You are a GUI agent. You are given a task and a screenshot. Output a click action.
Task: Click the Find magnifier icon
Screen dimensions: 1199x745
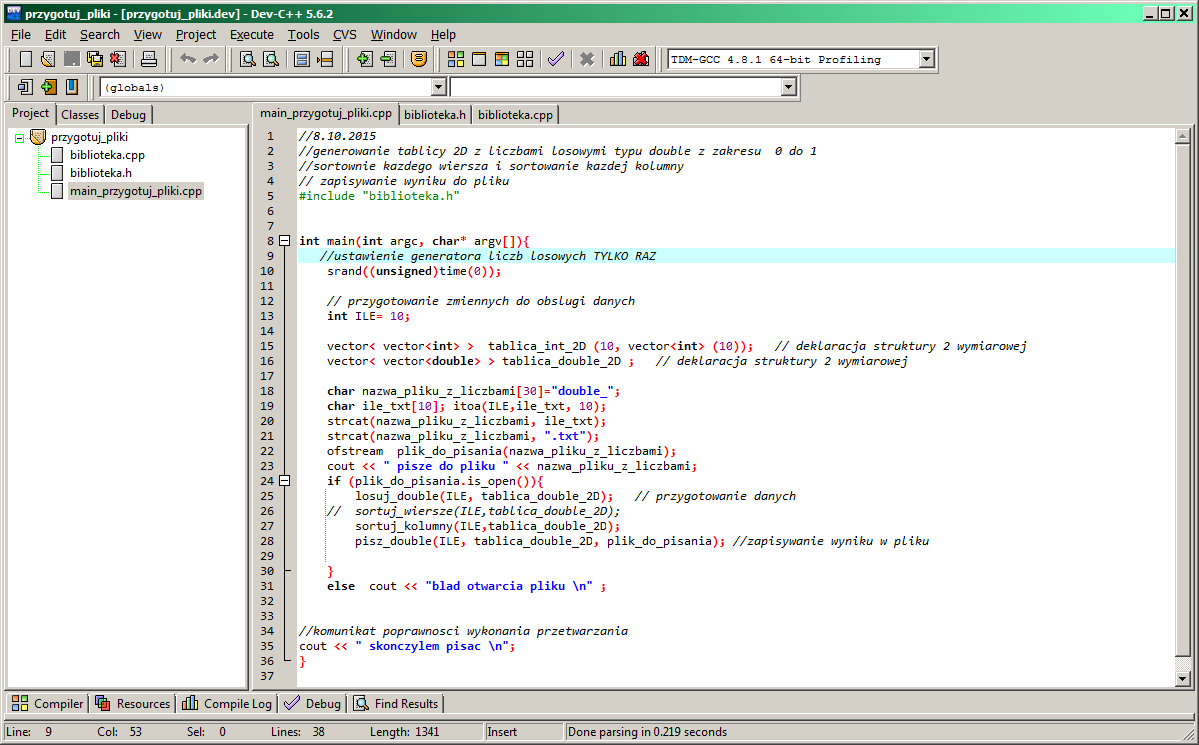(248, 59)
